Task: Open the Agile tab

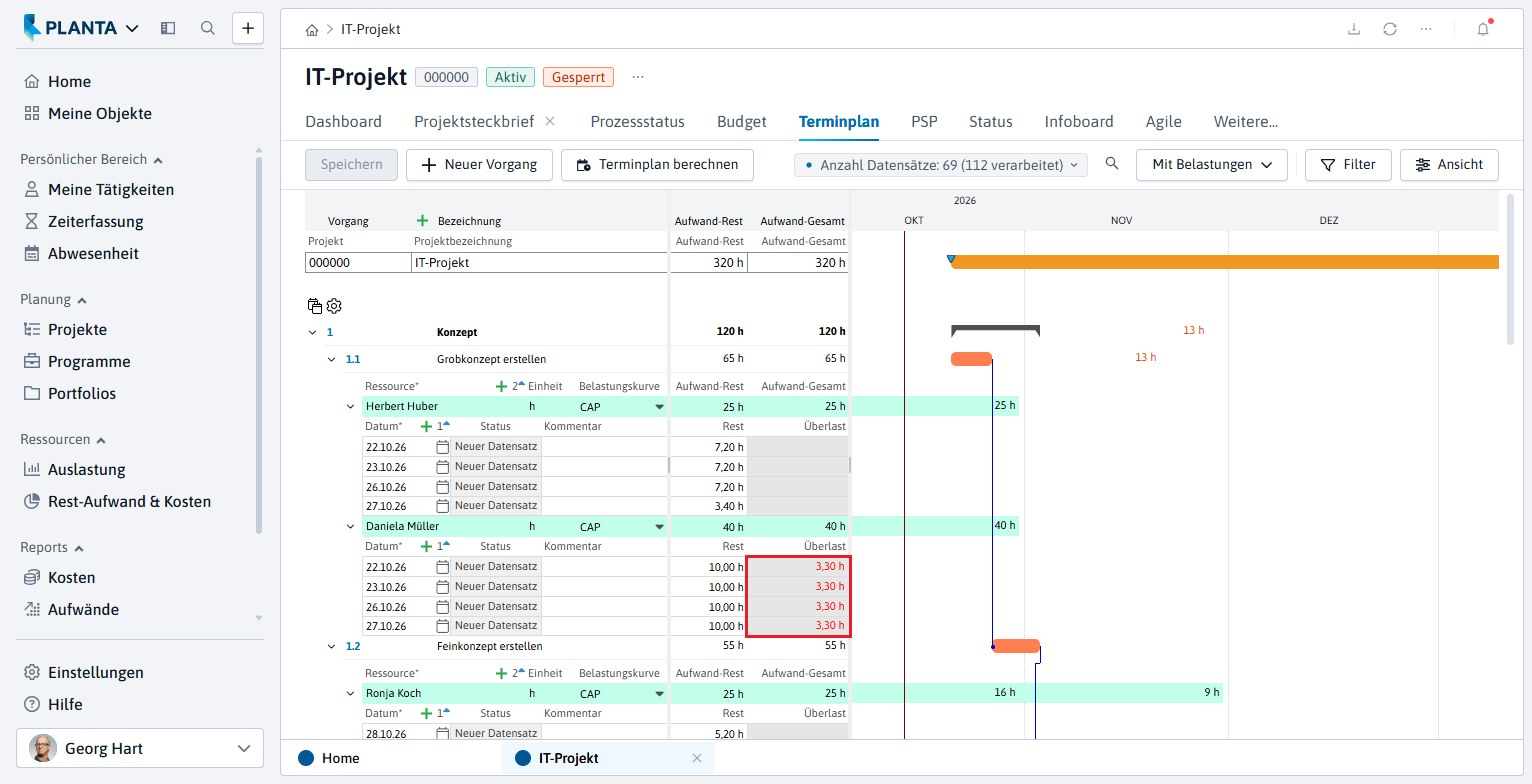Action: (x=1163, y=122)
